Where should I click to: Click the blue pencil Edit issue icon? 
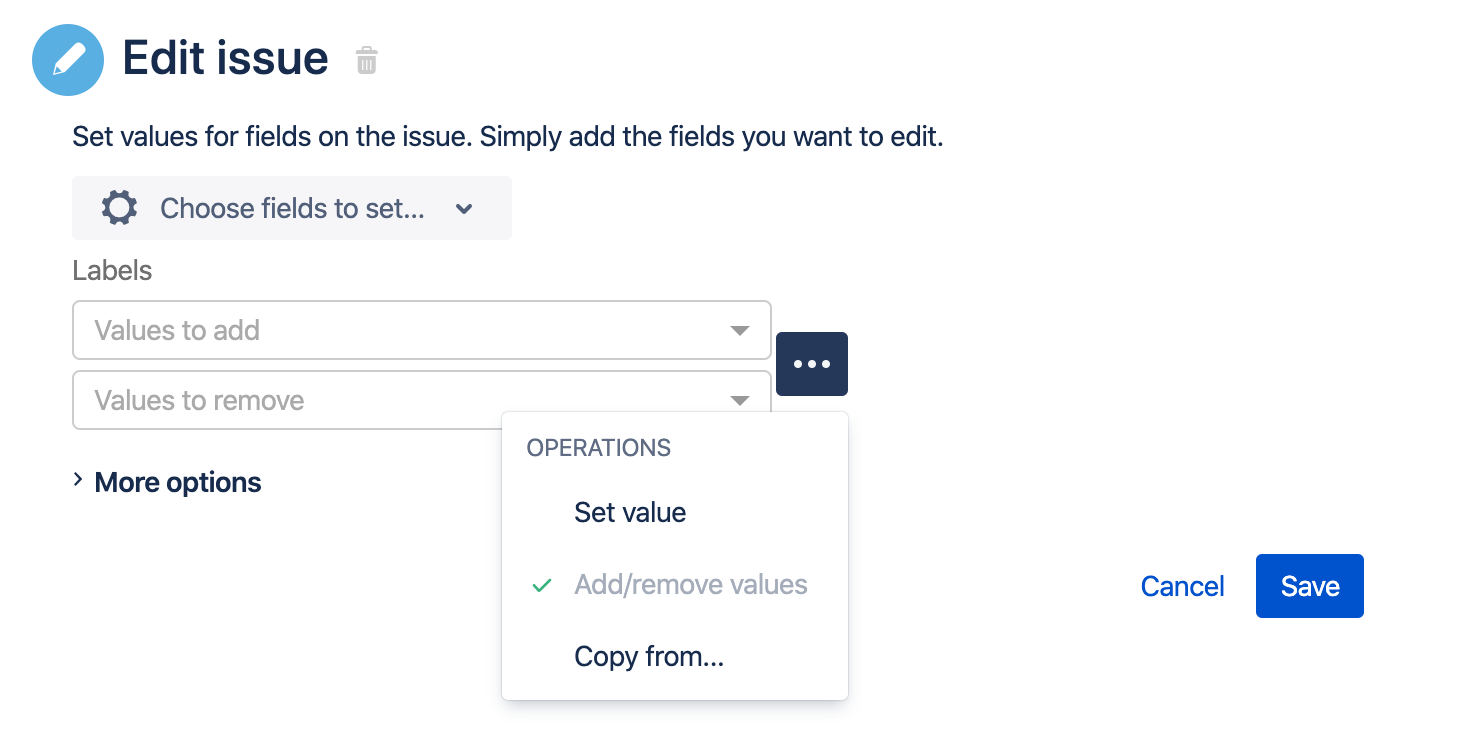click(68, 60)
